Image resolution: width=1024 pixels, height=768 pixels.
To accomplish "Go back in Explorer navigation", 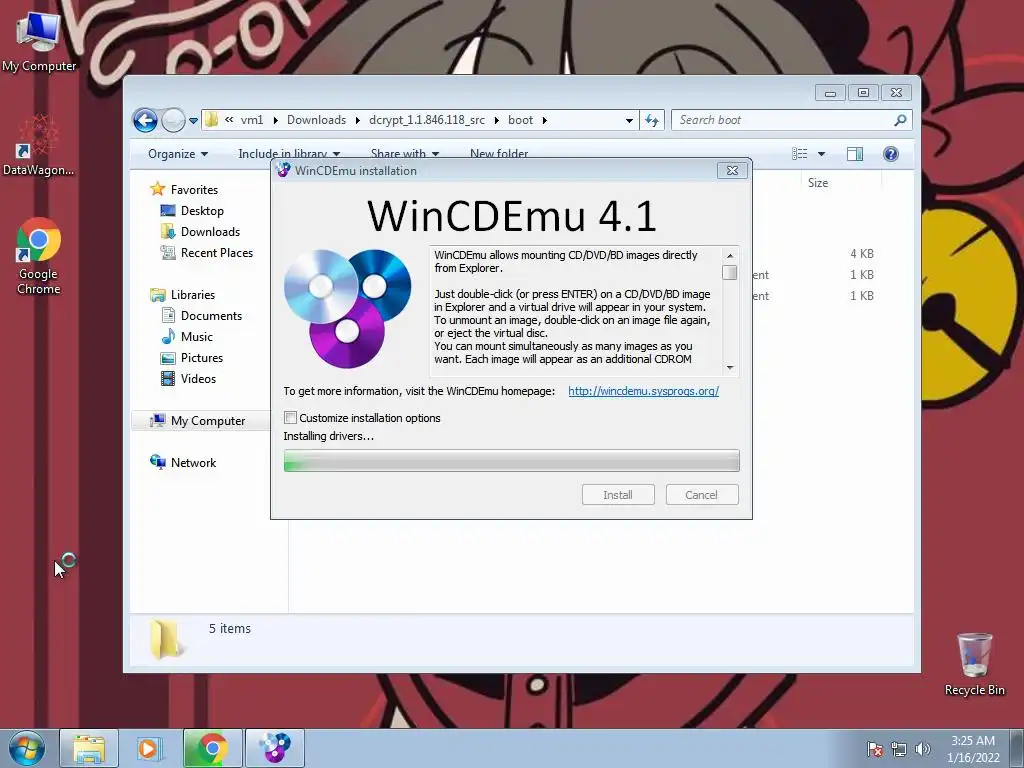I will 145,120.
